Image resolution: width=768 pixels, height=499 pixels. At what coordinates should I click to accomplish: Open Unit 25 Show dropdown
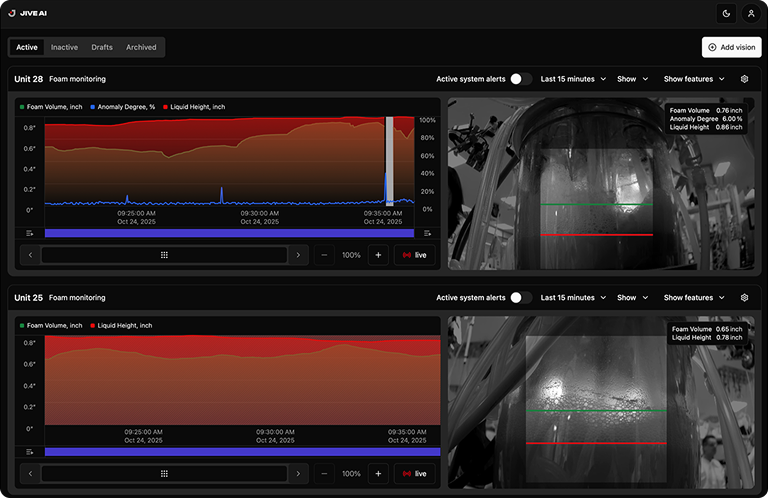click(632, 298)
